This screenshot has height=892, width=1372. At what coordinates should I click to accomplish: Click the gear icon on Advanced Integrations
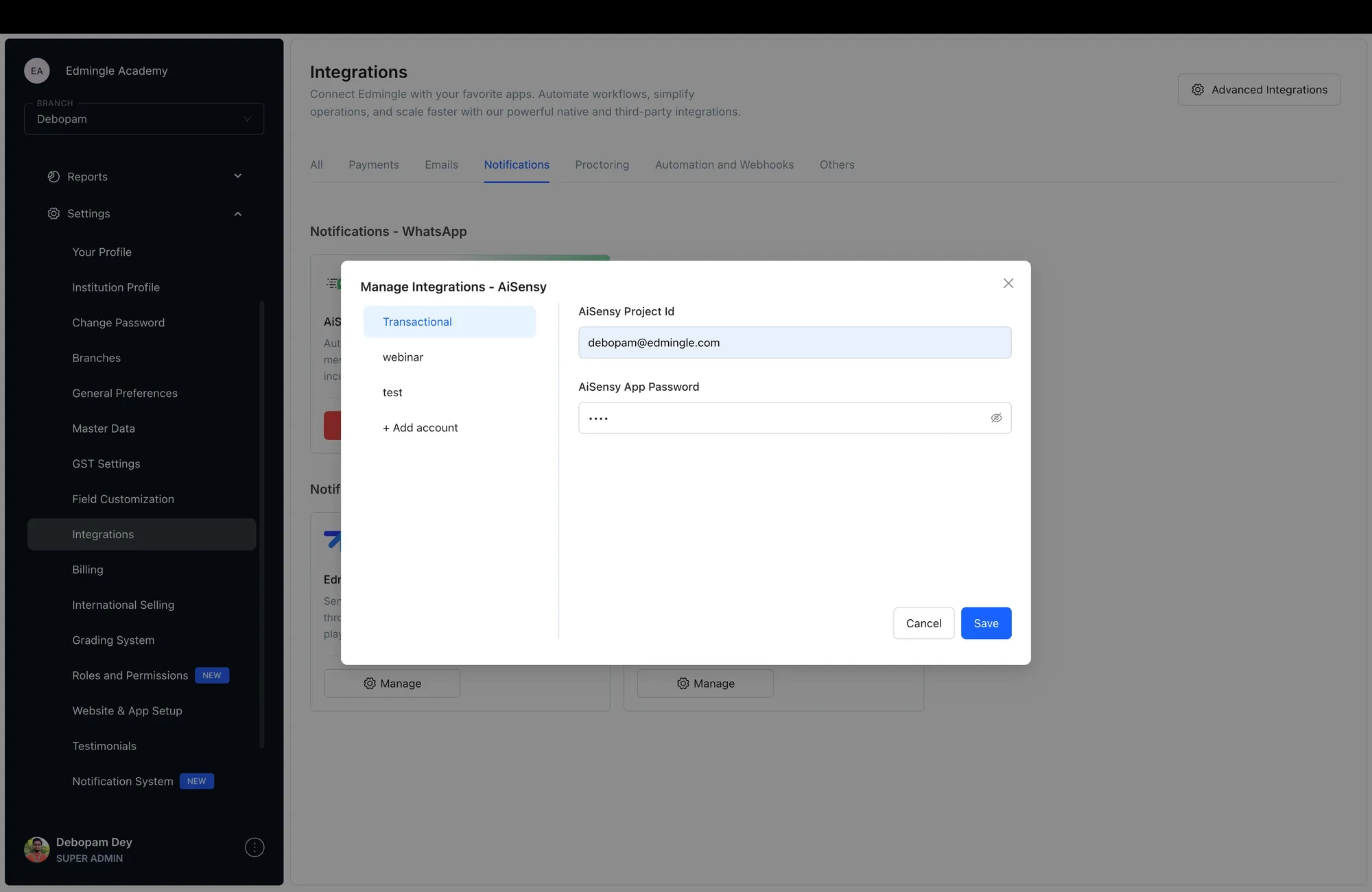[x=1197, y=90]
